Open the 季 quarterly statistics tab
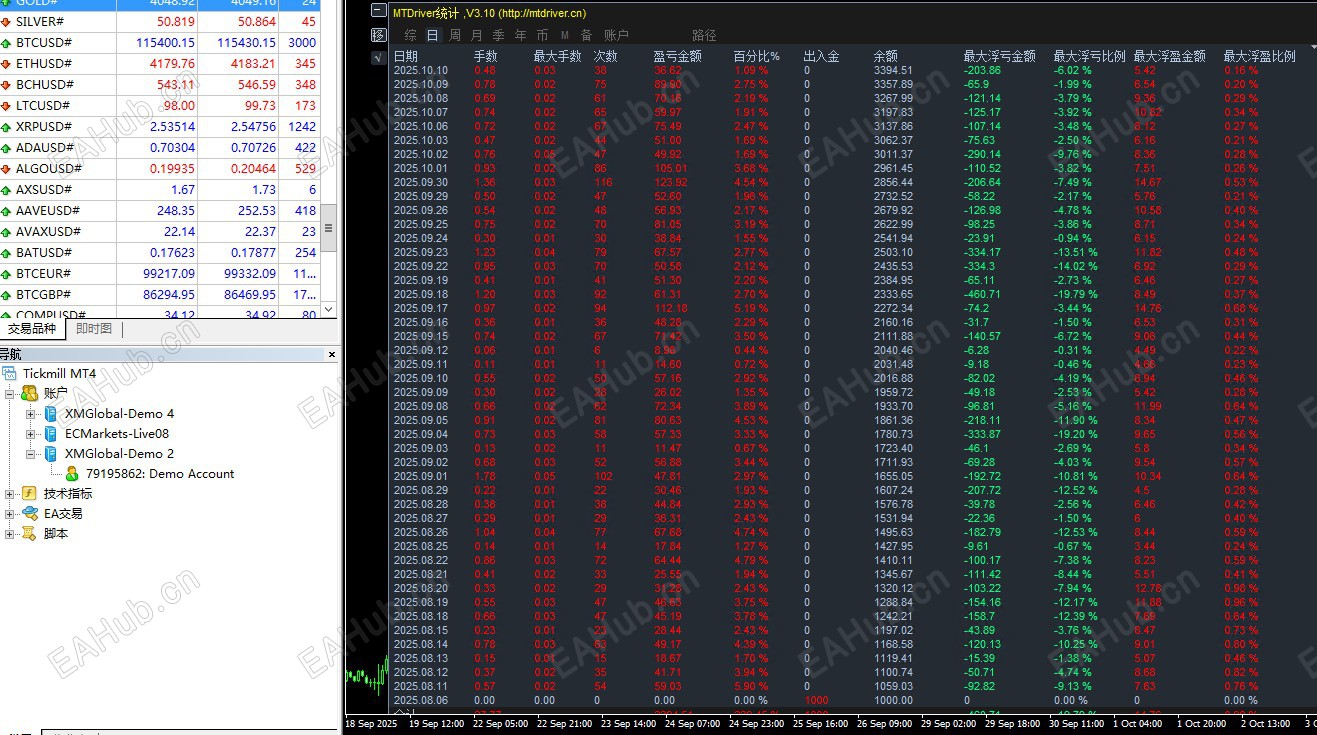Screen dimensions: 1317x735 click(x=499, y=35)
